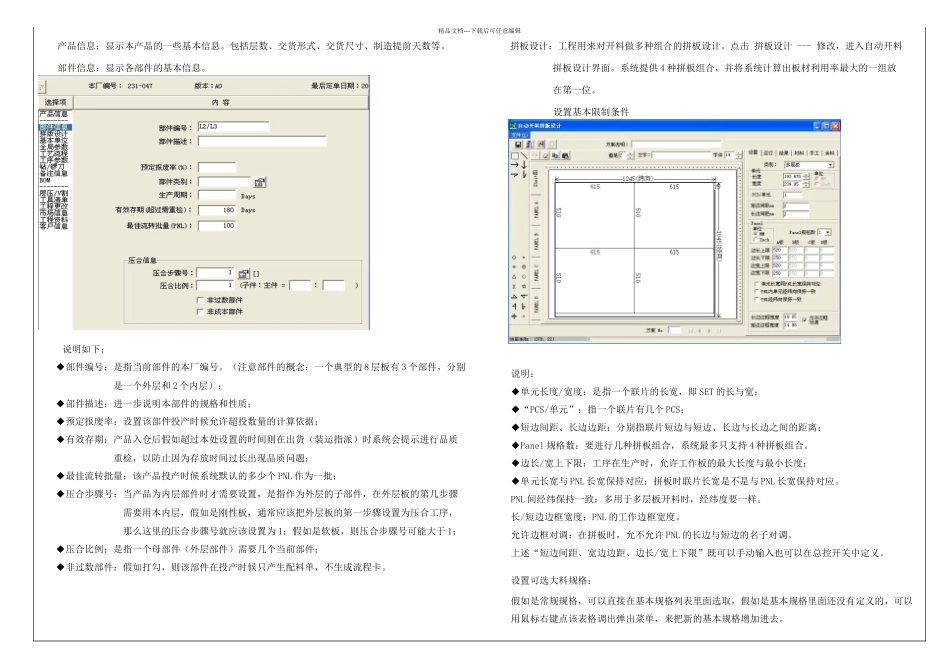This screenshot has height=672, width=950.
Task: Open the 类别 dropdown showing 多层板
Action: pos(809,165)
